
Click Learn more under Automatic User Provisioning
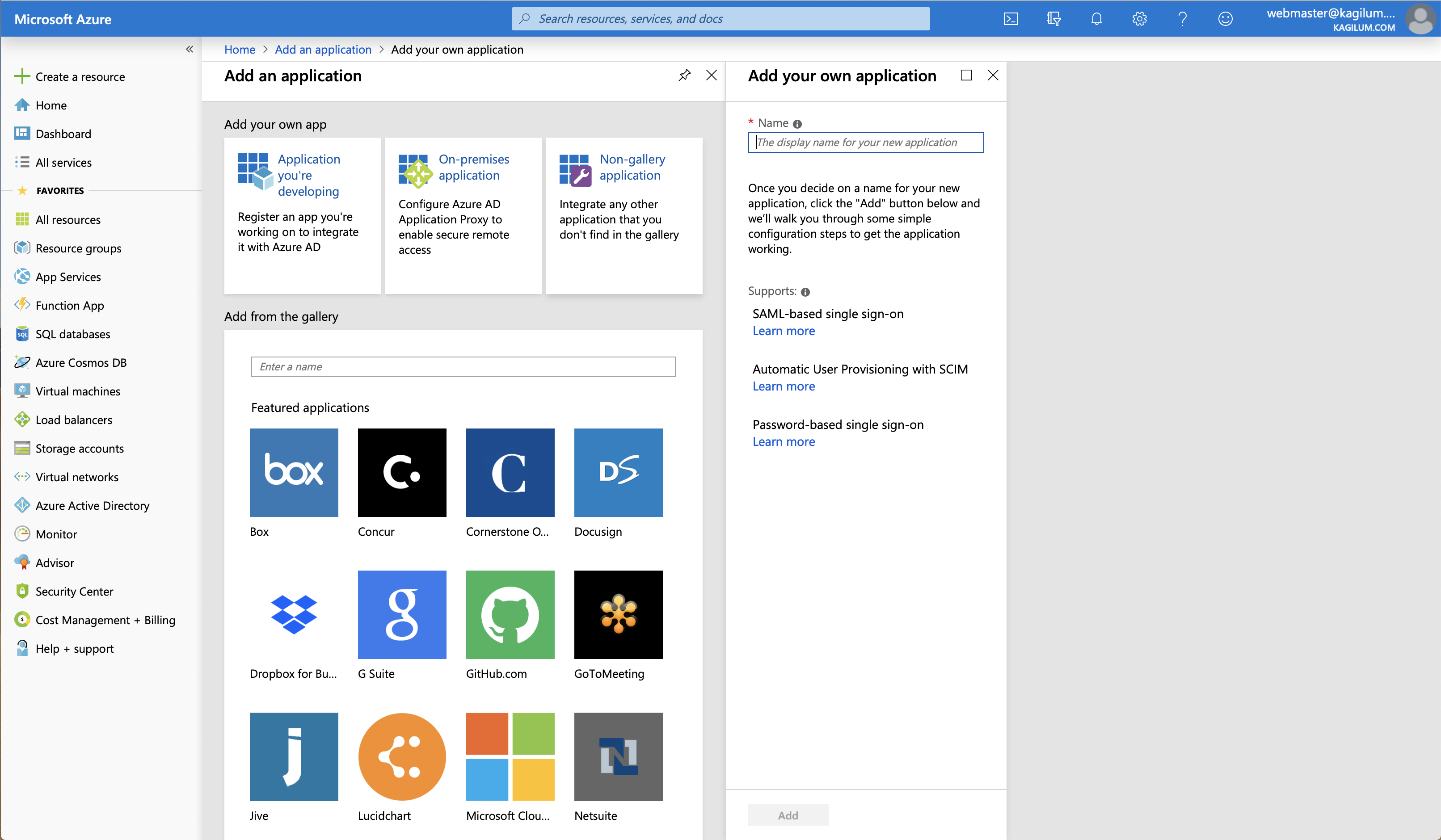coord(784,386)
